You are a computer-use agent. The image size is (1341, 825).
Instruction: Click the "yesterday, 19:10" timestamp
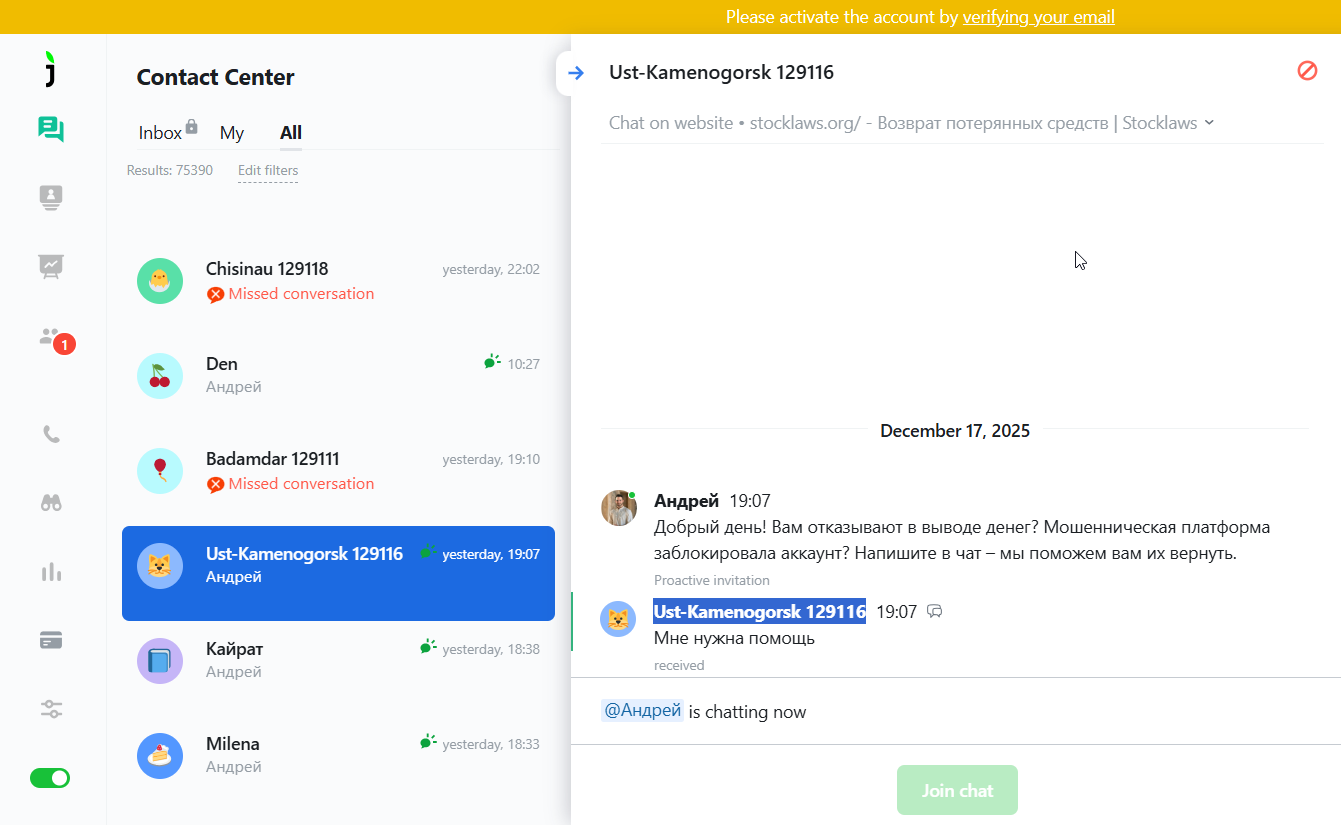[x=491, y=460]
